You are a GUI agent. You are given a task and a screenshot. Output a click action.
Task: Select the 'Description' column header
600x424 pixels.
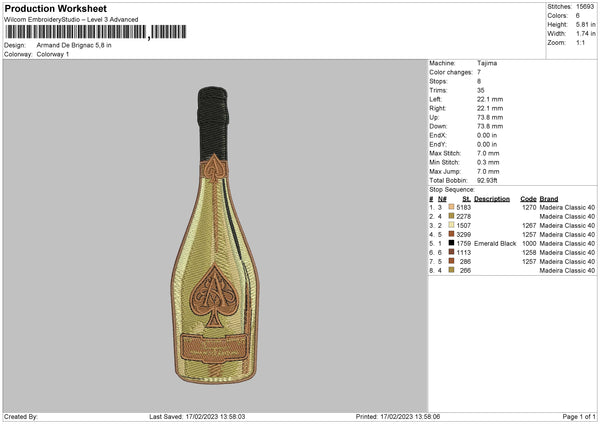click(492, 199)
